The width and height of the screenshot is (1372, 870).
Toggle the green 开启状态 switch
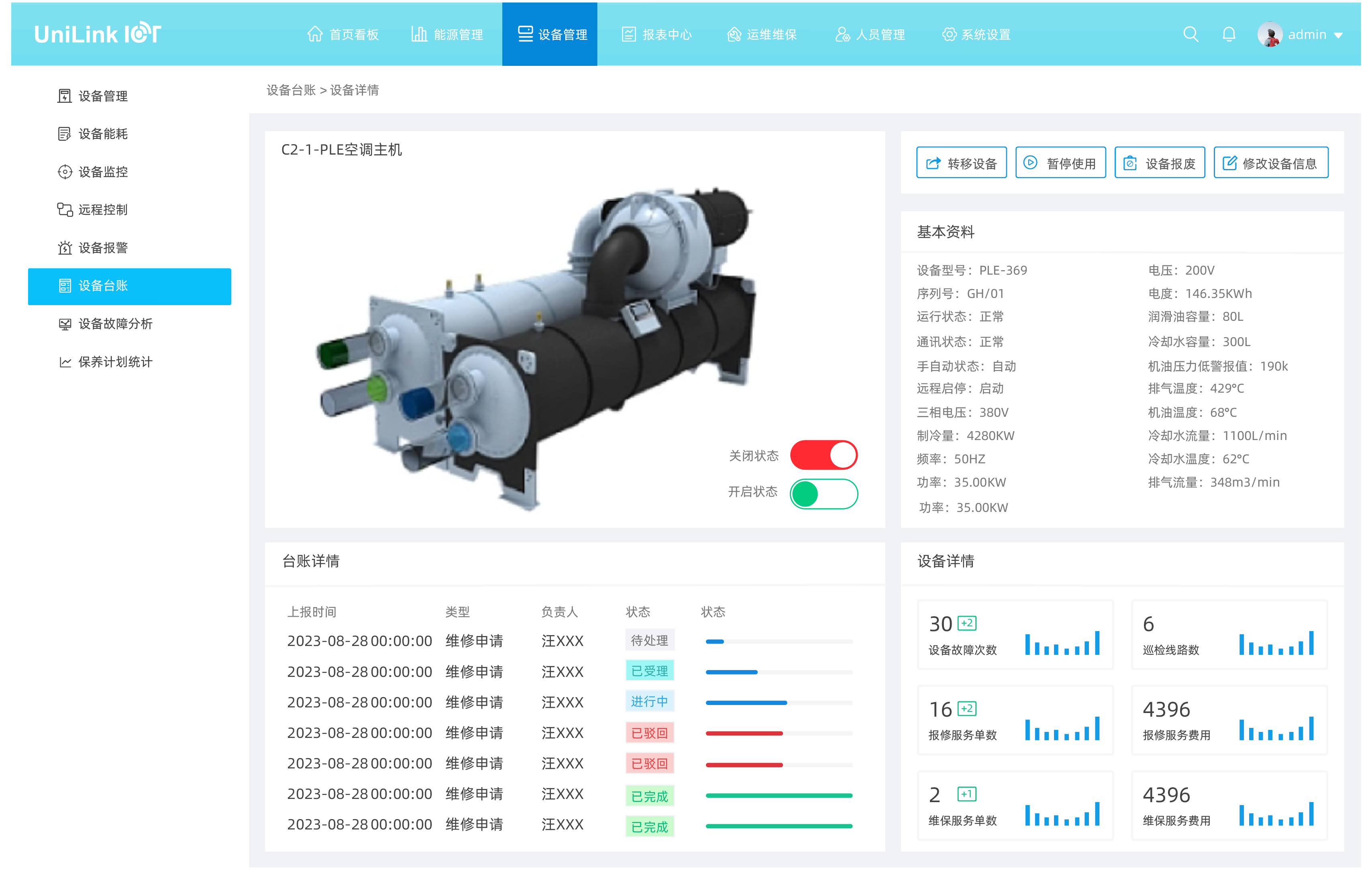[x=824, y=494]
